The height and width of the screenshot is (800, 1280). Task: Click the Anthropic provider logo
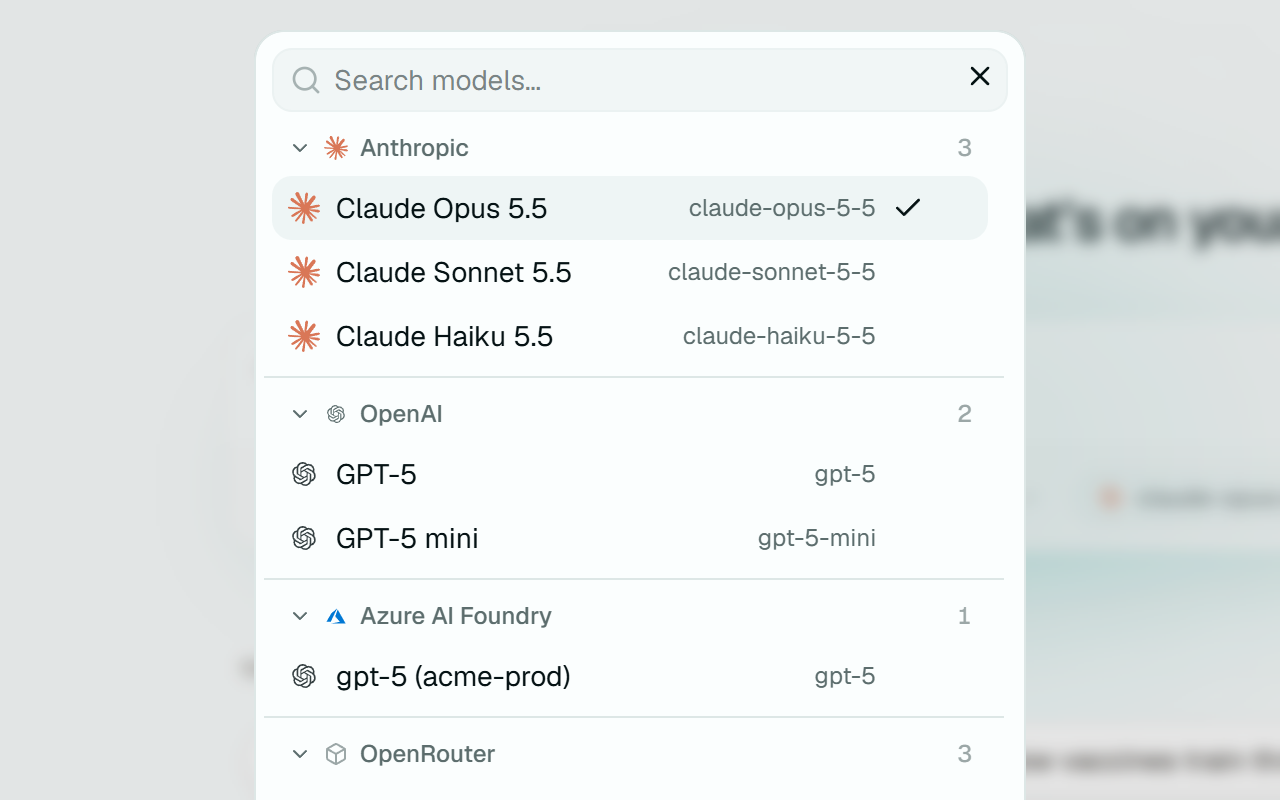point(336,148)
